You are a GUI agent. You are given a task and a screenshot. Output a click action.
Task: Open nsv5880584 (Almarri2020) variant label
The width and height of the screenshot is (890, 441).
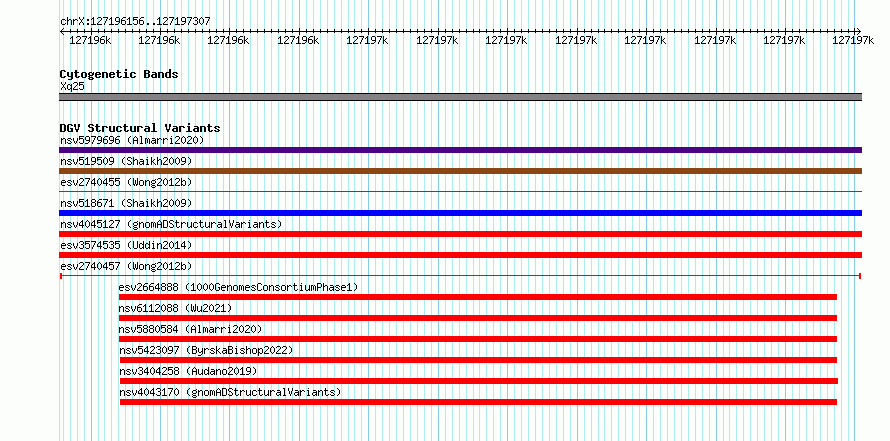point(190,329)
